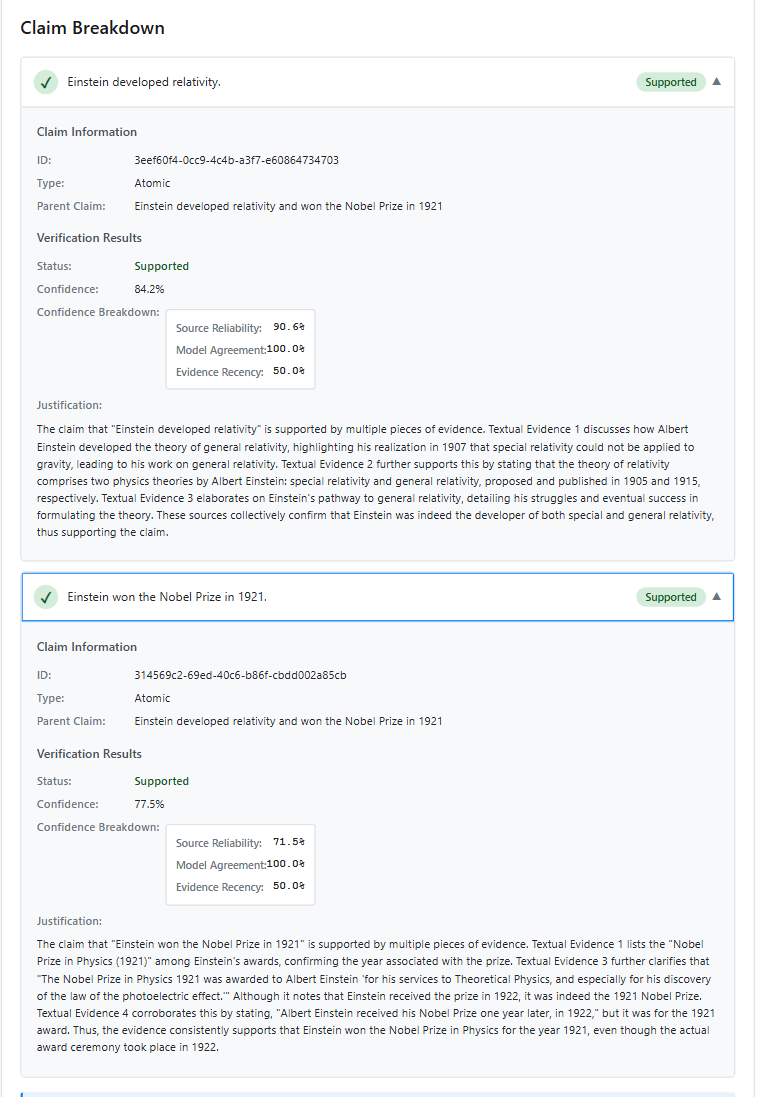Click the parent claim text in first card
This screenshot has height=1097, width=770.
[x=289, y=206]
